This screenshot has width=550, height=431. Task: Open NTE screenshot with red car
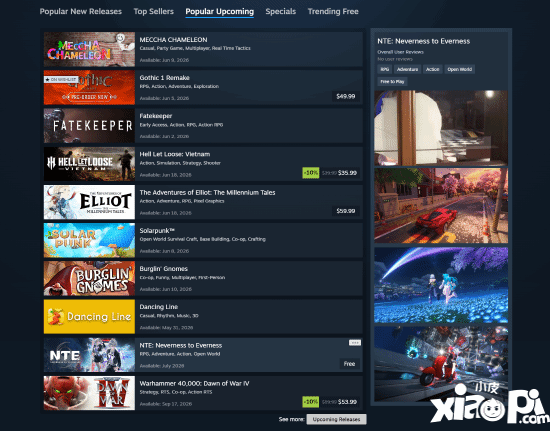tap(441, 206)
